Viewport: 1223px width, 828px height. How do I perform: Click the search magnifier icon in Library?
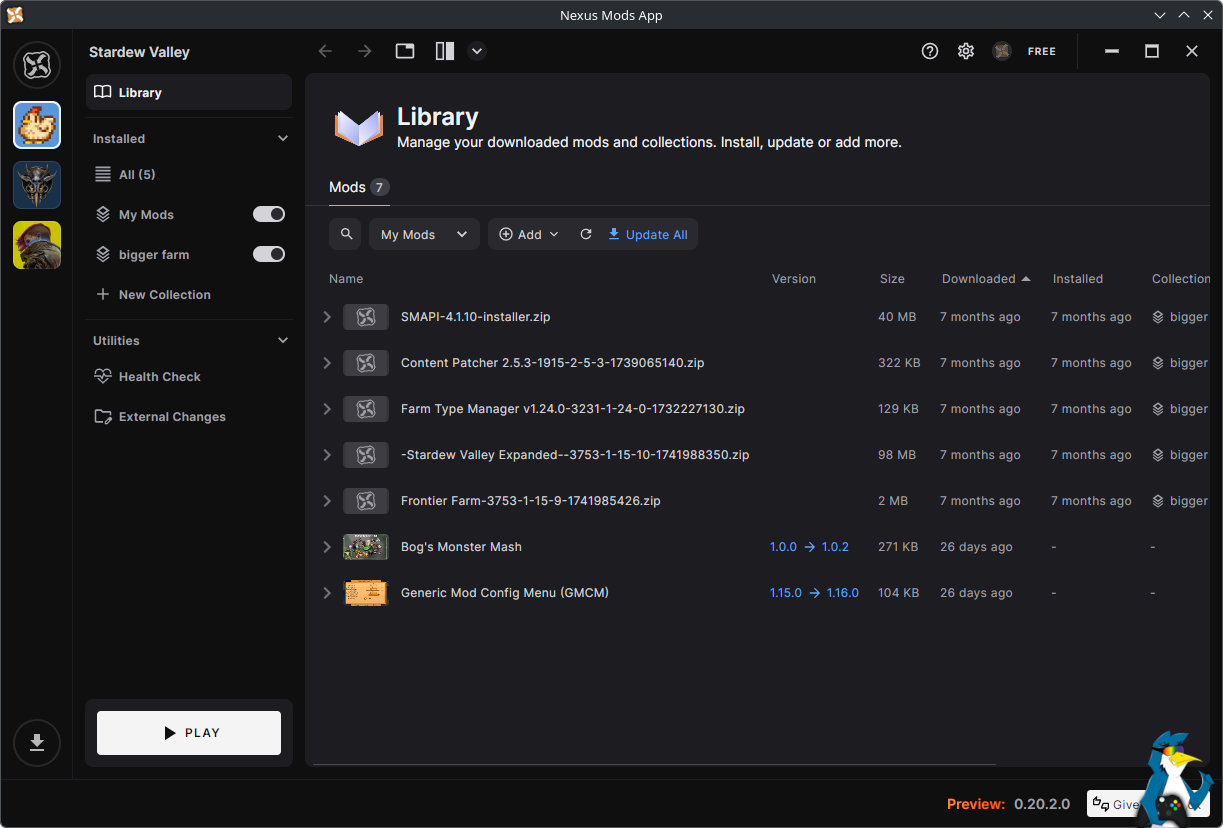pyautogui.click(x=346, y=234)
